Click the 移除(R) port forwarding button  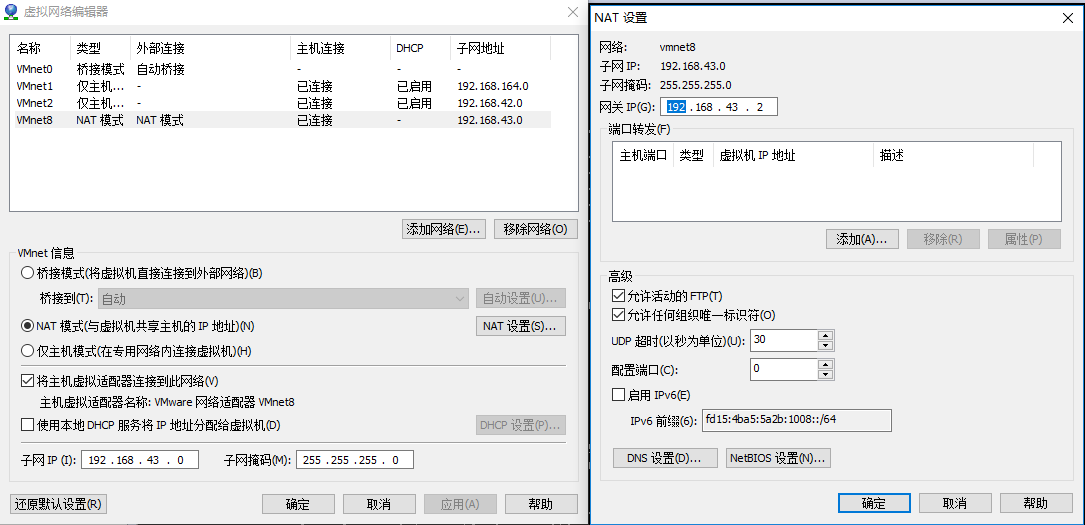click(x=943, y=239)
